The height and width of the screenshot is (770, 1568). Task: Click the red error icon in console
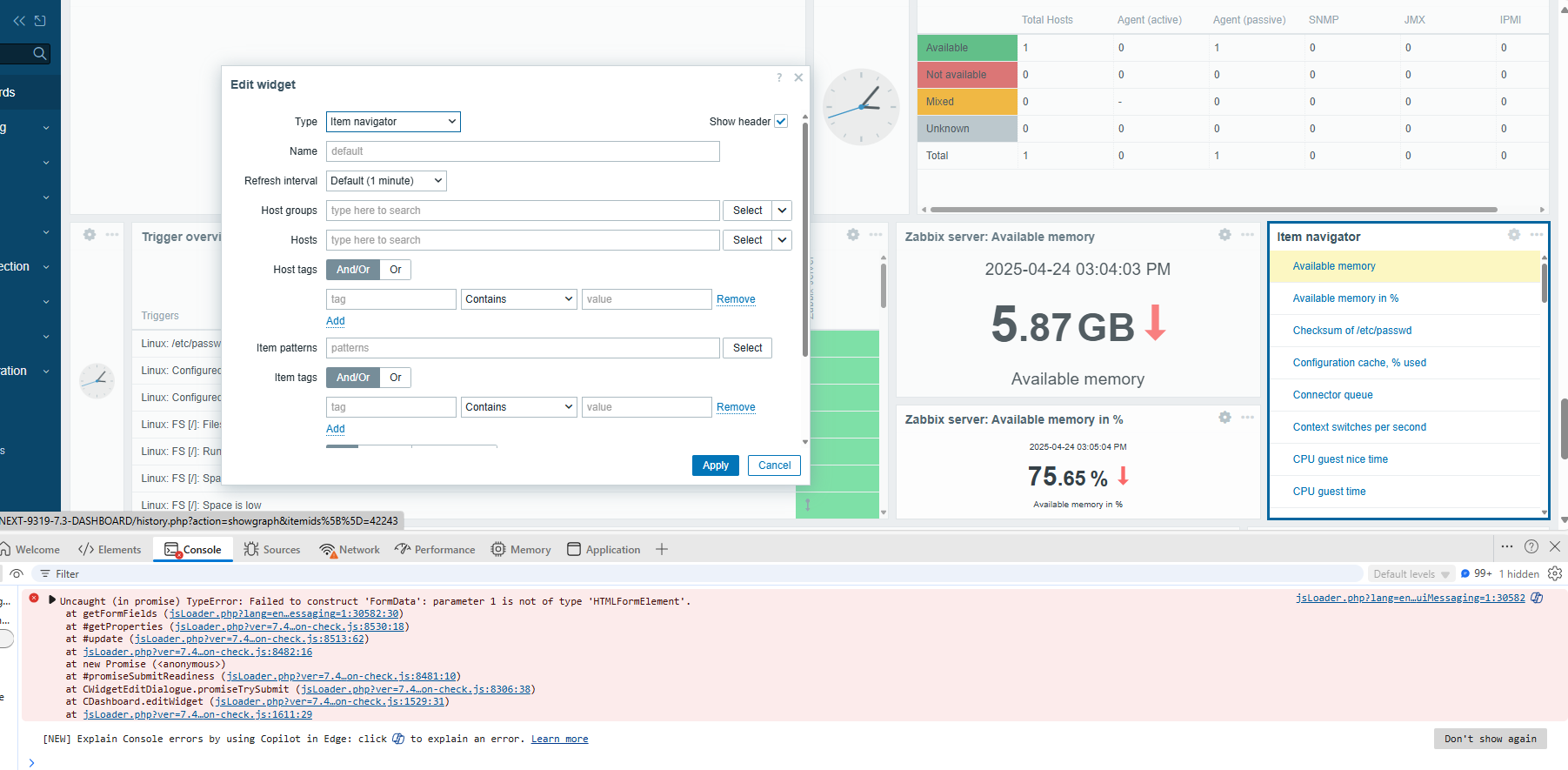click(x=34, y=598)
